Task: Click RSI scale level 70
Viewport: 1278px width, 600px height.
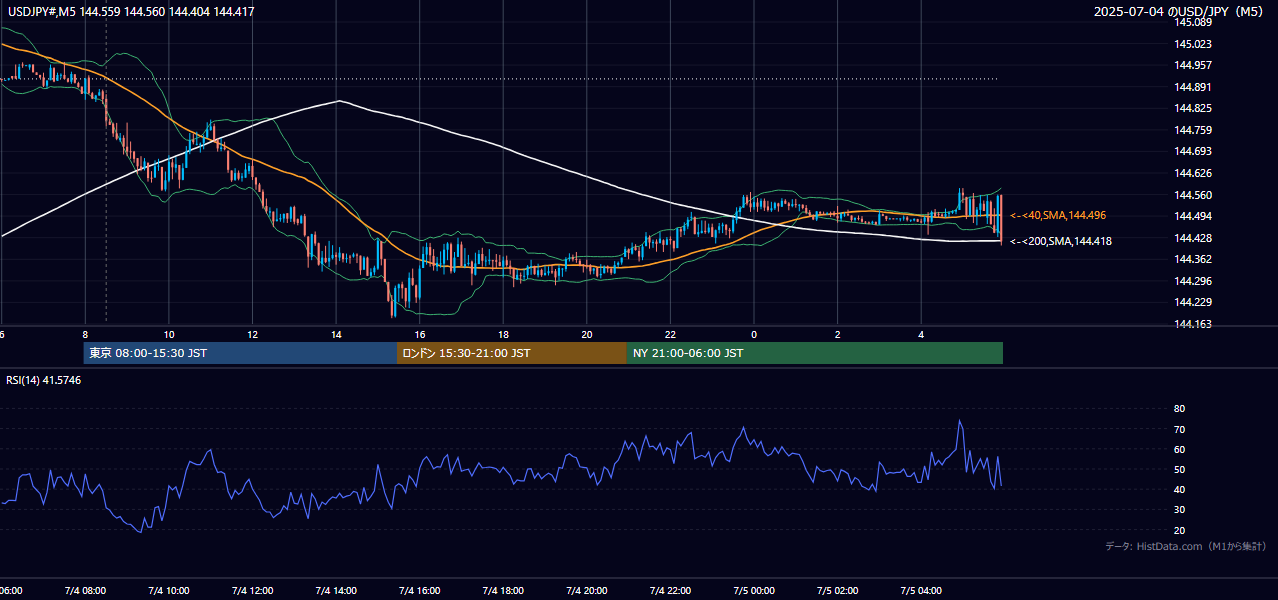Action: [1180, 429]
